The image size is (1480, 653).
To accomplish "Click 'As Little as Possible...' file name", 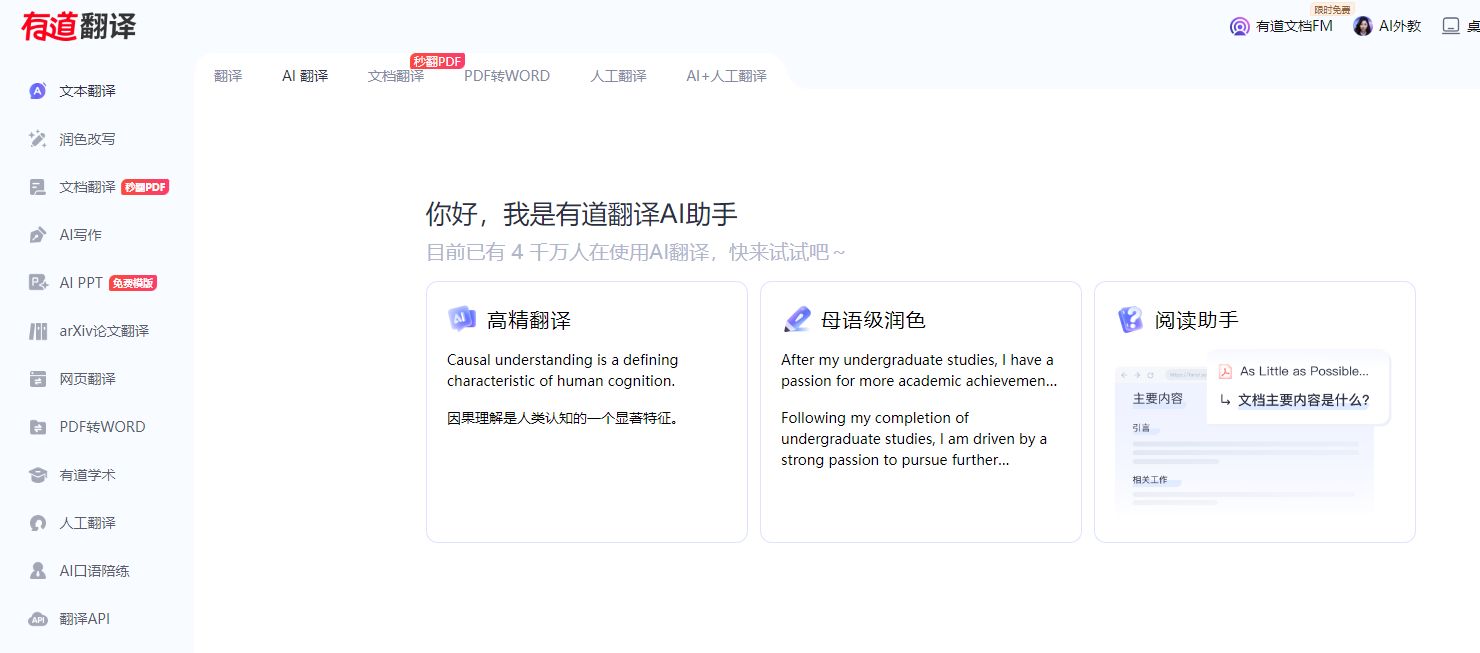I will [1304, 371].
